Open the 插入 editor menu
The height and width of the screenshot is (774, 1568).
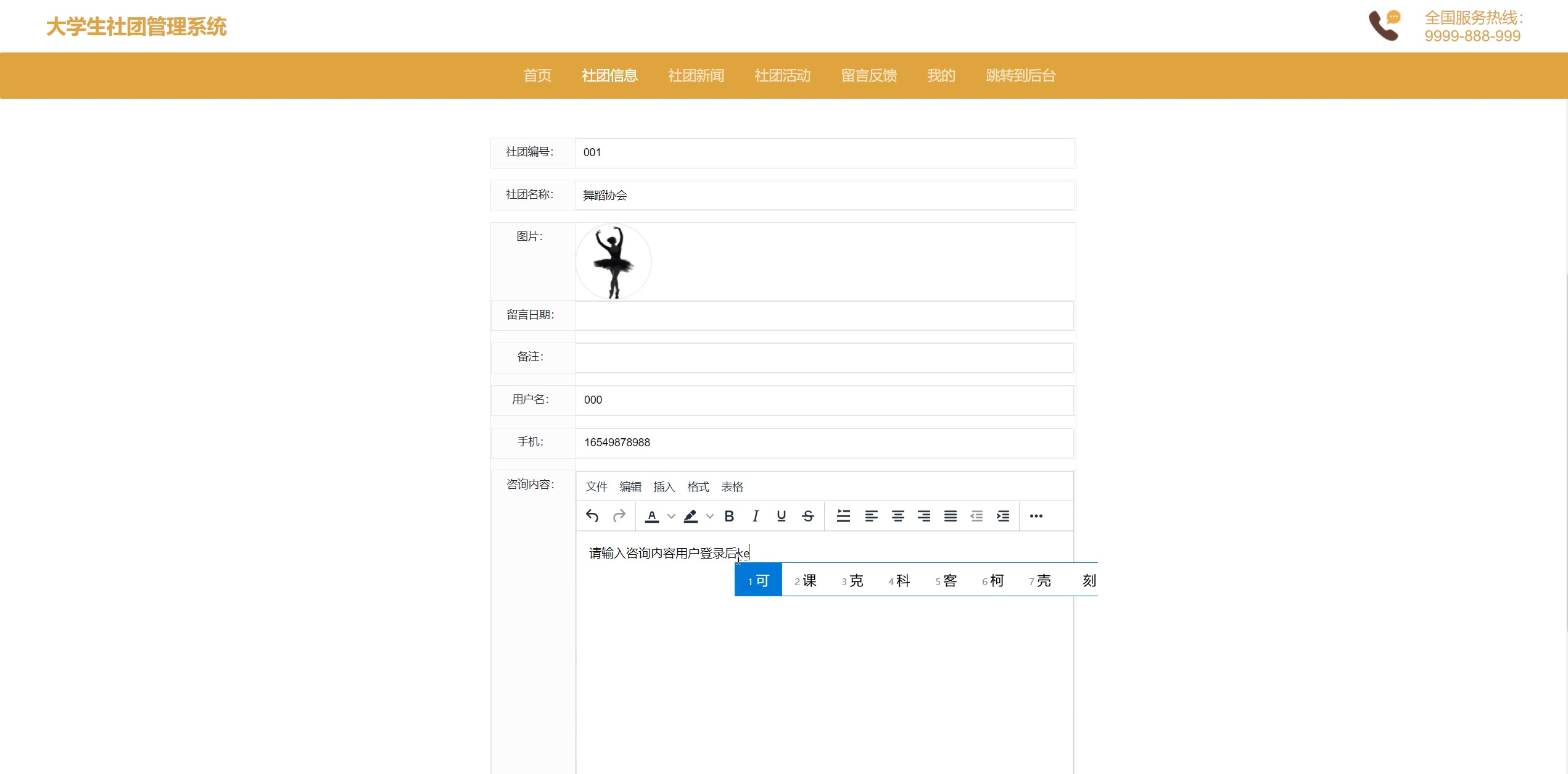[x=664, y=487]
